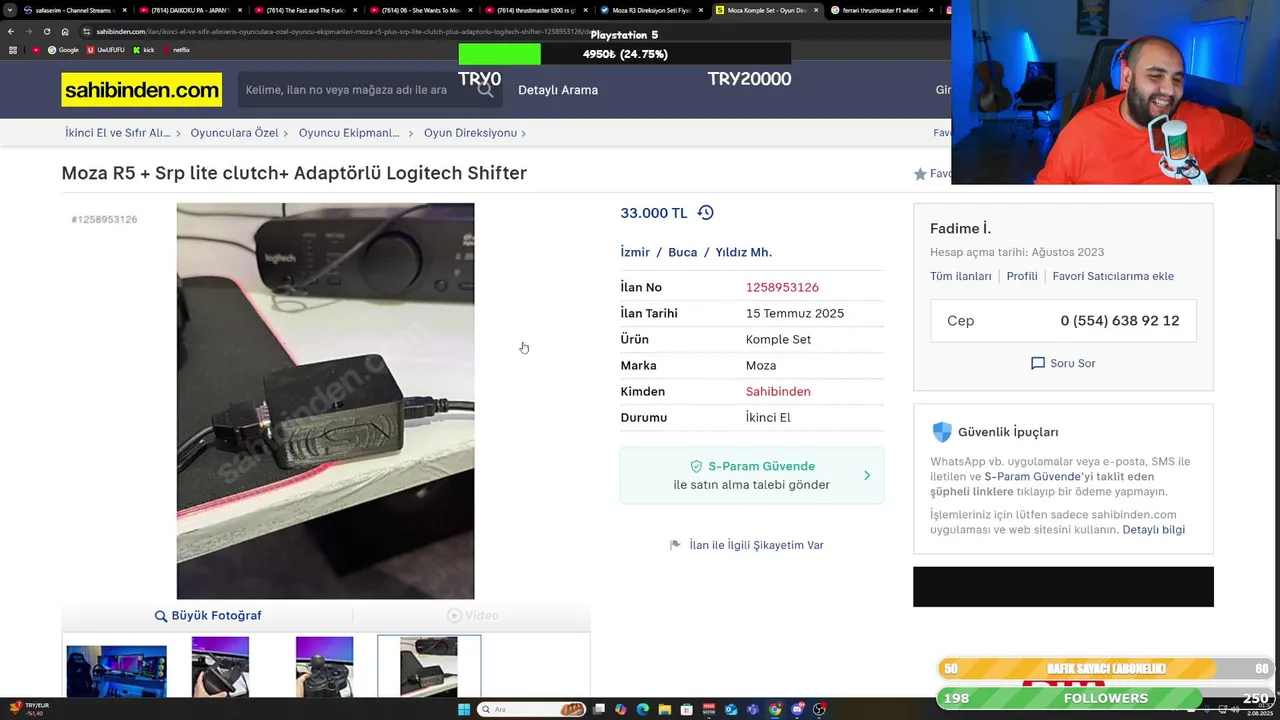Launch Microsoft Edge from the taskbar
Viewport: 1280px width, 720px height.
point(643,709)
